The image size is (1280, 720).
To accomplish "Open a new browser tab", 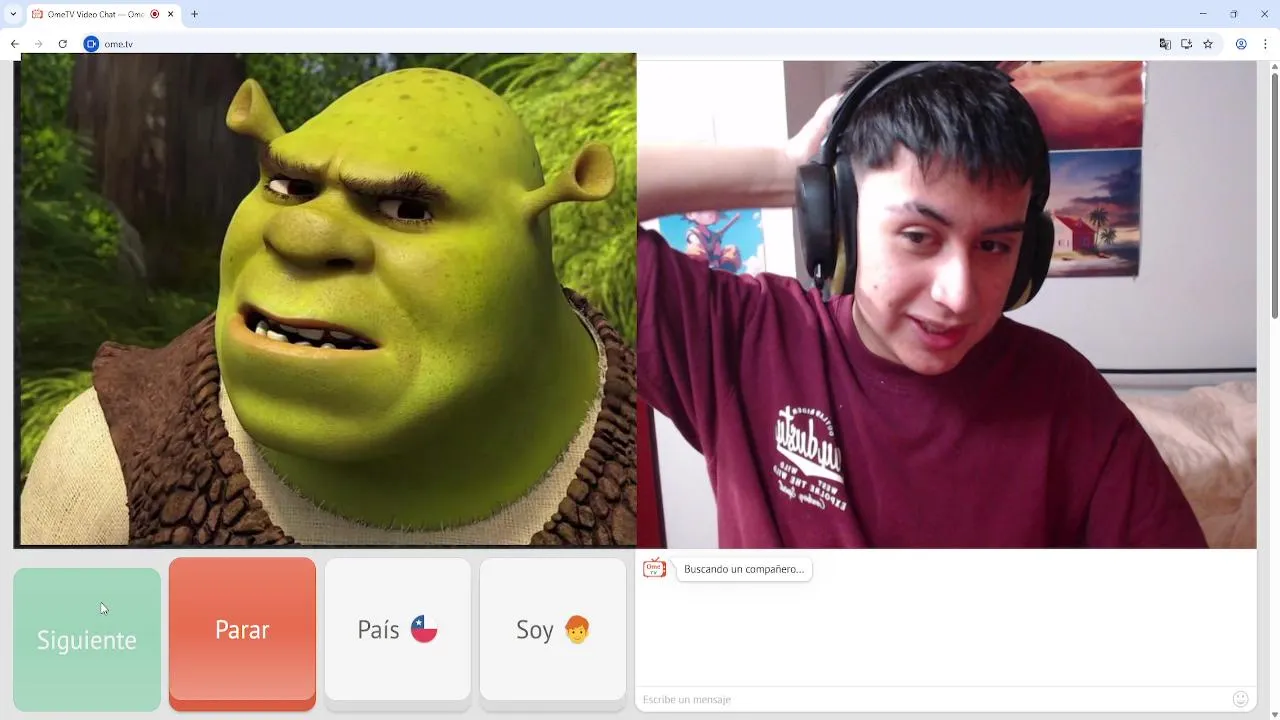I will coord(194,14).
